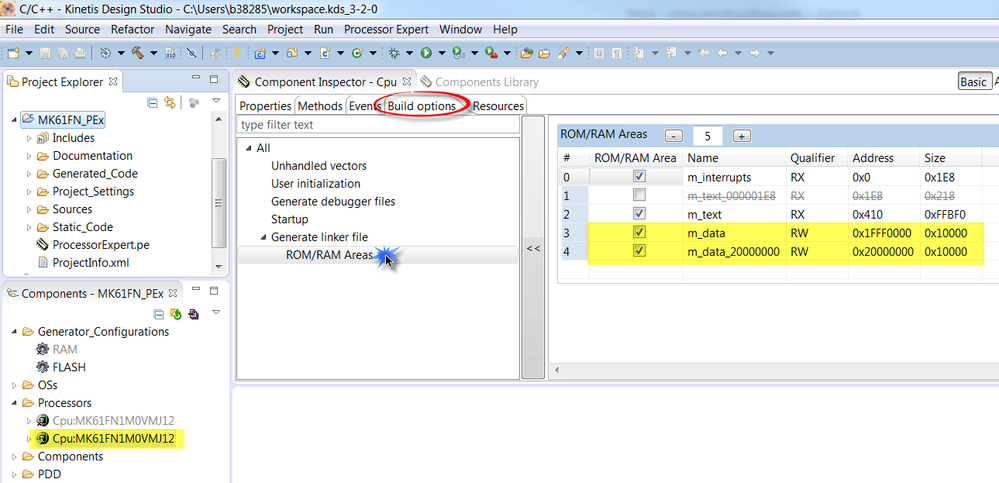Click the Search flashlight toolbar icon
This screenshot has width=999, height=483.
tap(563, 53)
